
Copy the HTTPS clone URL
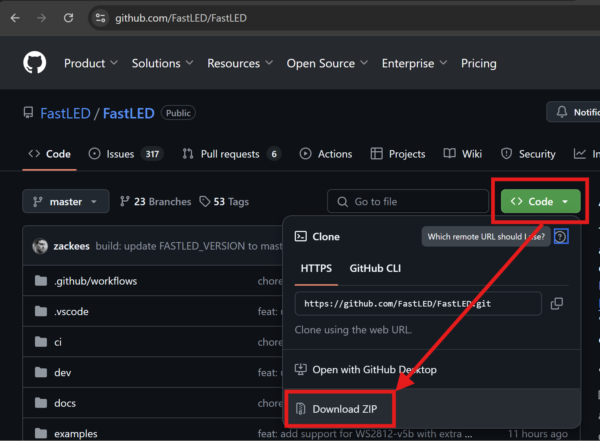[557, 303]
